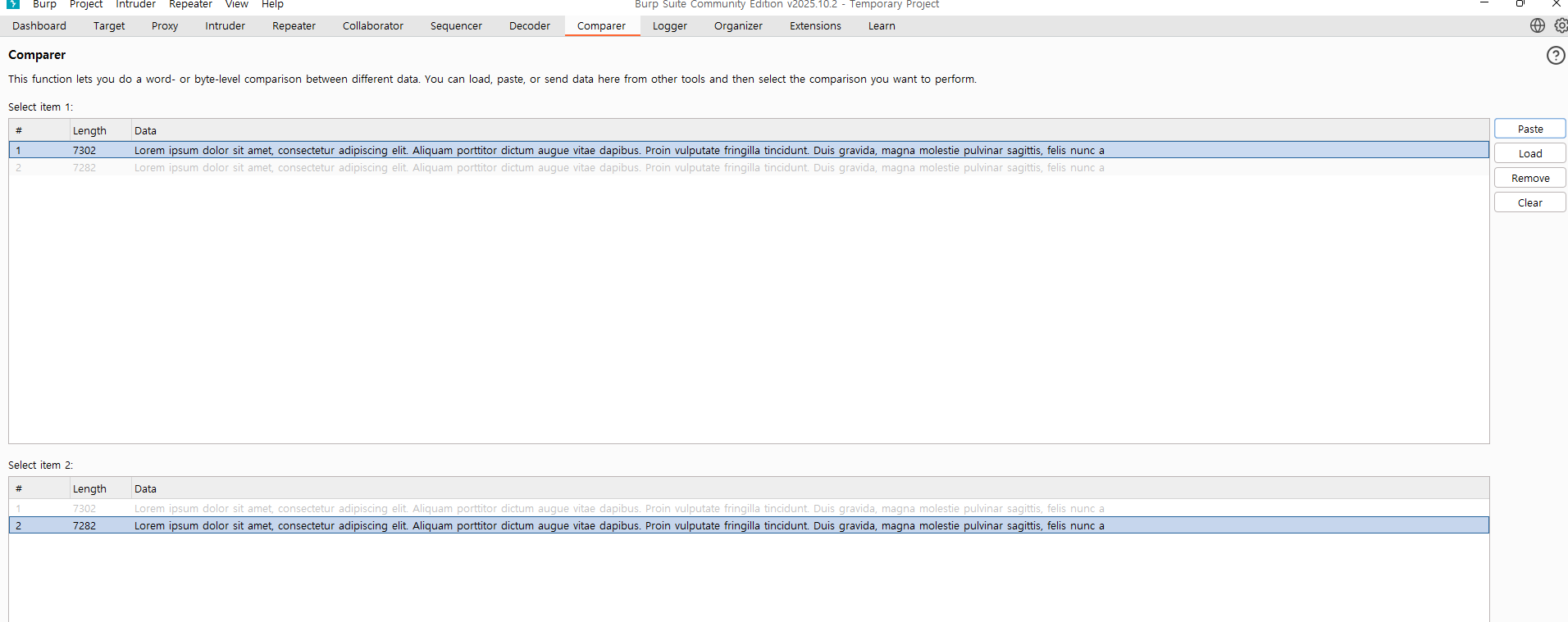This screenshot has width=1568, height=622.
Task: Open the Project menu
Action: (86, 5)
